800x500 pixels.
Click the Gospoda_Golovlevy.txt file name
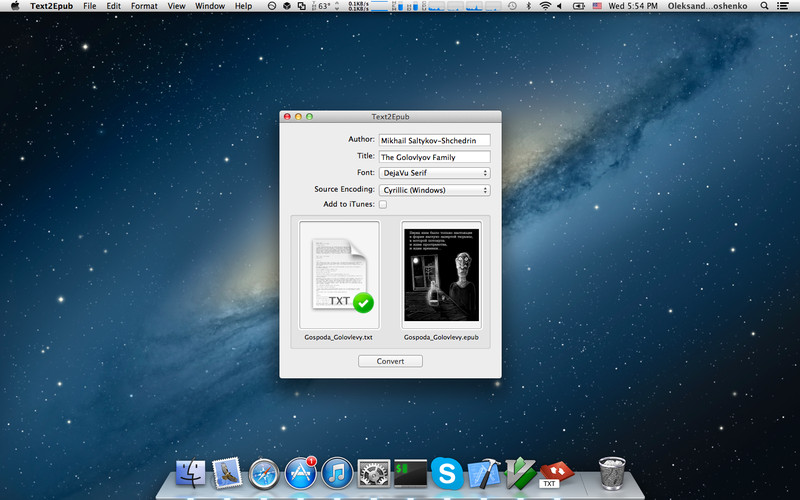[x=339, y=337]
